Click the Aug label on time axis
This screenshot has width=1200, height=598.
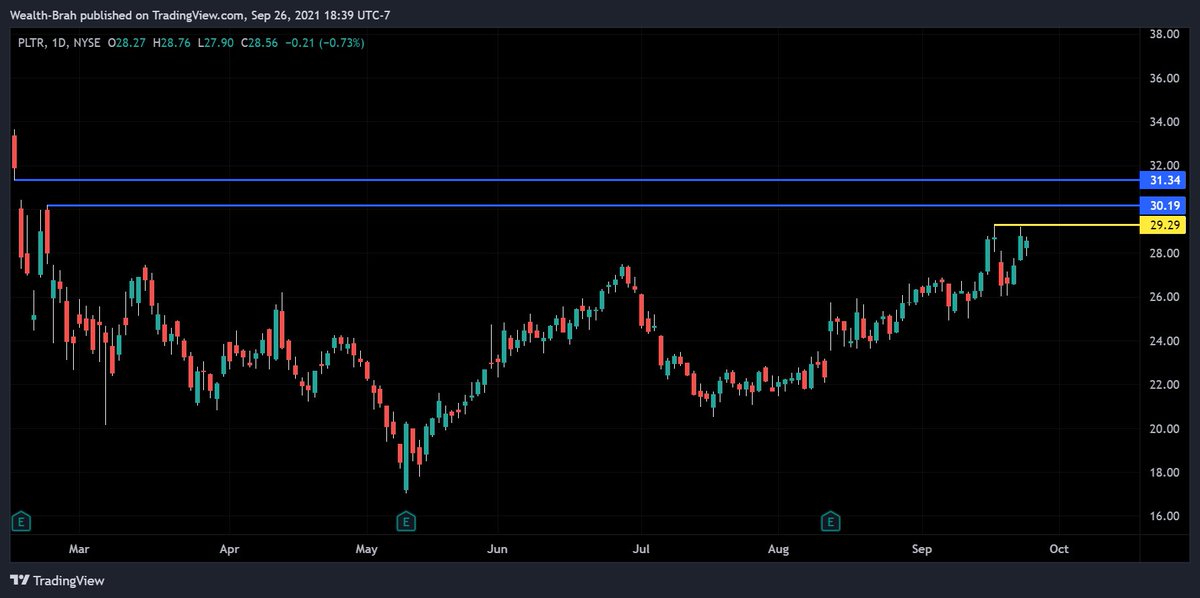(x=779, y=549)
